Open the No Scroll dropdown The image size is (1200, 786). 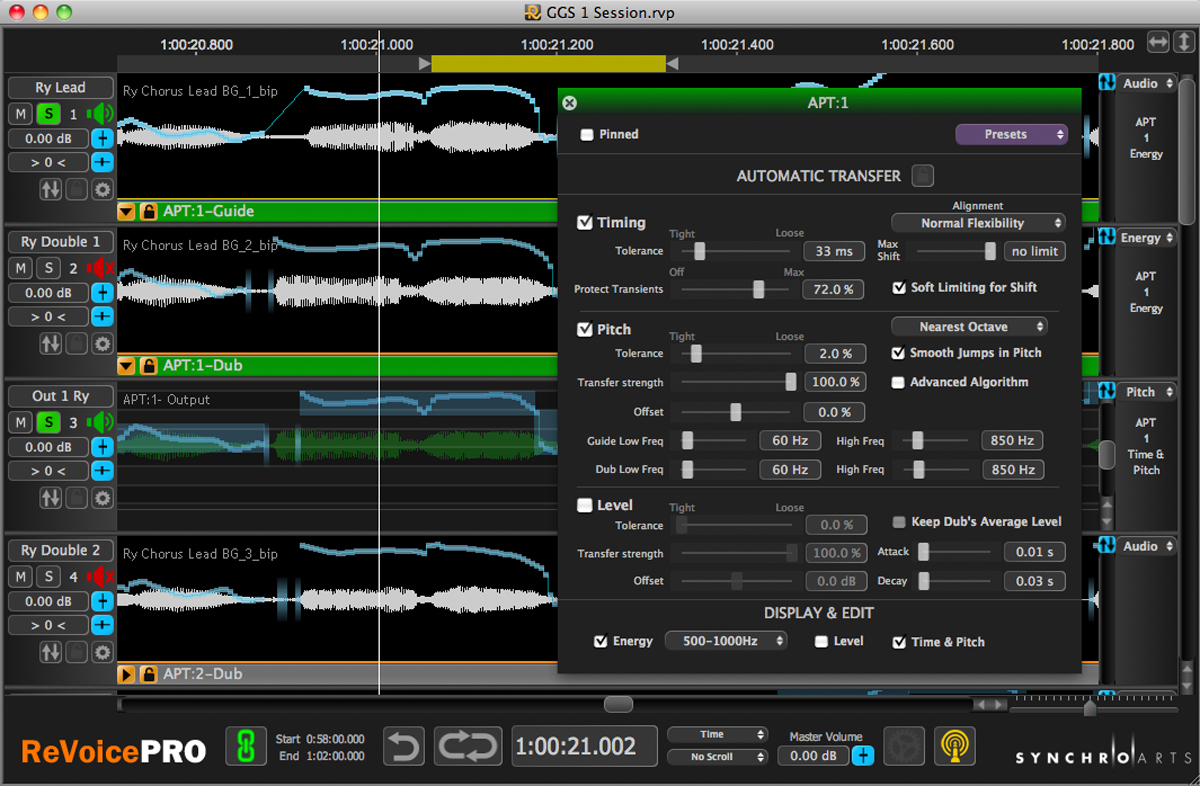pos(717,757)
